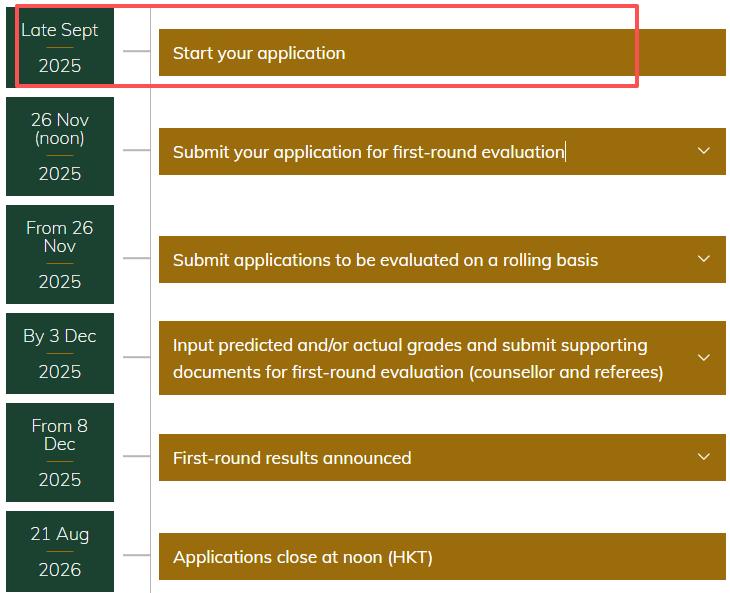Open Input predicted and/or actual grades section
This screenshot has width=730, height=593.
442,358
